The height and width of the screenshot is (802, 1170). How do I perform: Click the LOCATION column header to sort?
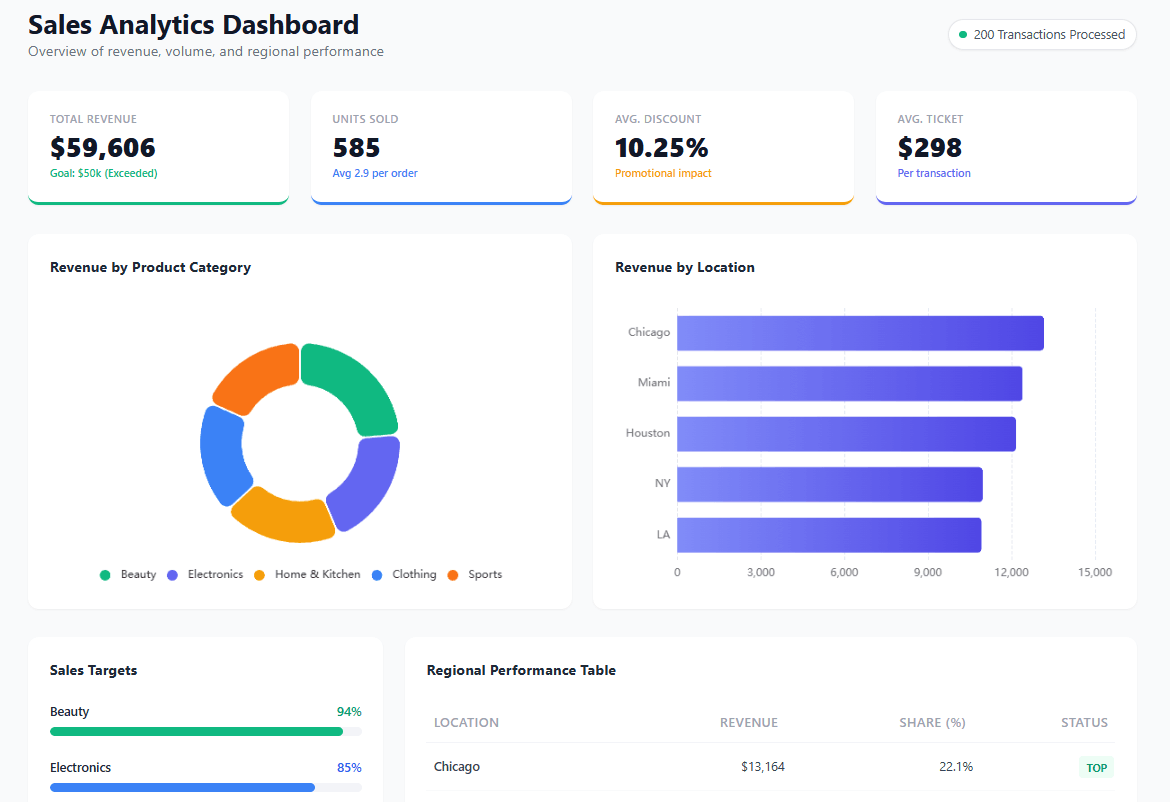pos(466,722)
